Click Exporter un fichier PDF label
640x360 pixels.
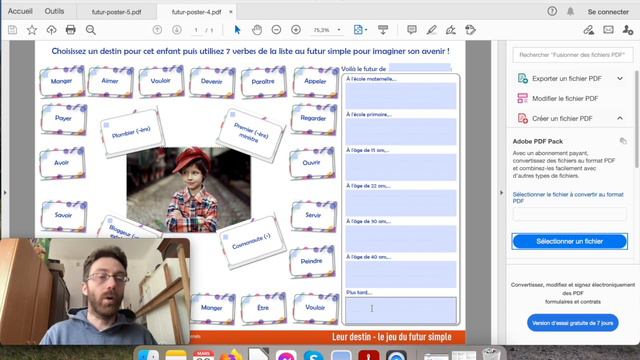coord(567,78)
